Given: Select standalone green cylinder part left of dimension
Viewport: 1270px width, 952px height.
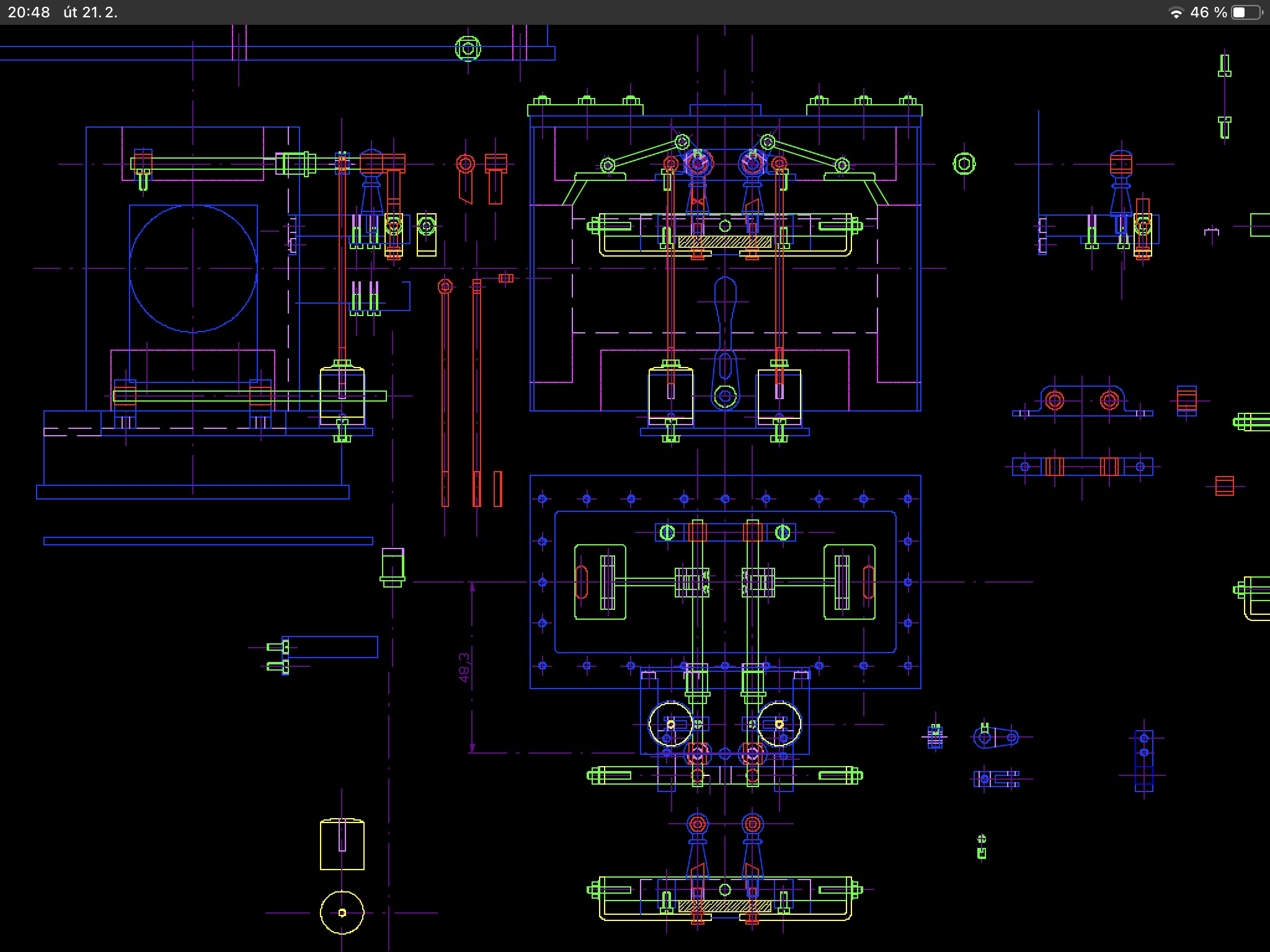Looking at the screenshot, I should (393, 567).
